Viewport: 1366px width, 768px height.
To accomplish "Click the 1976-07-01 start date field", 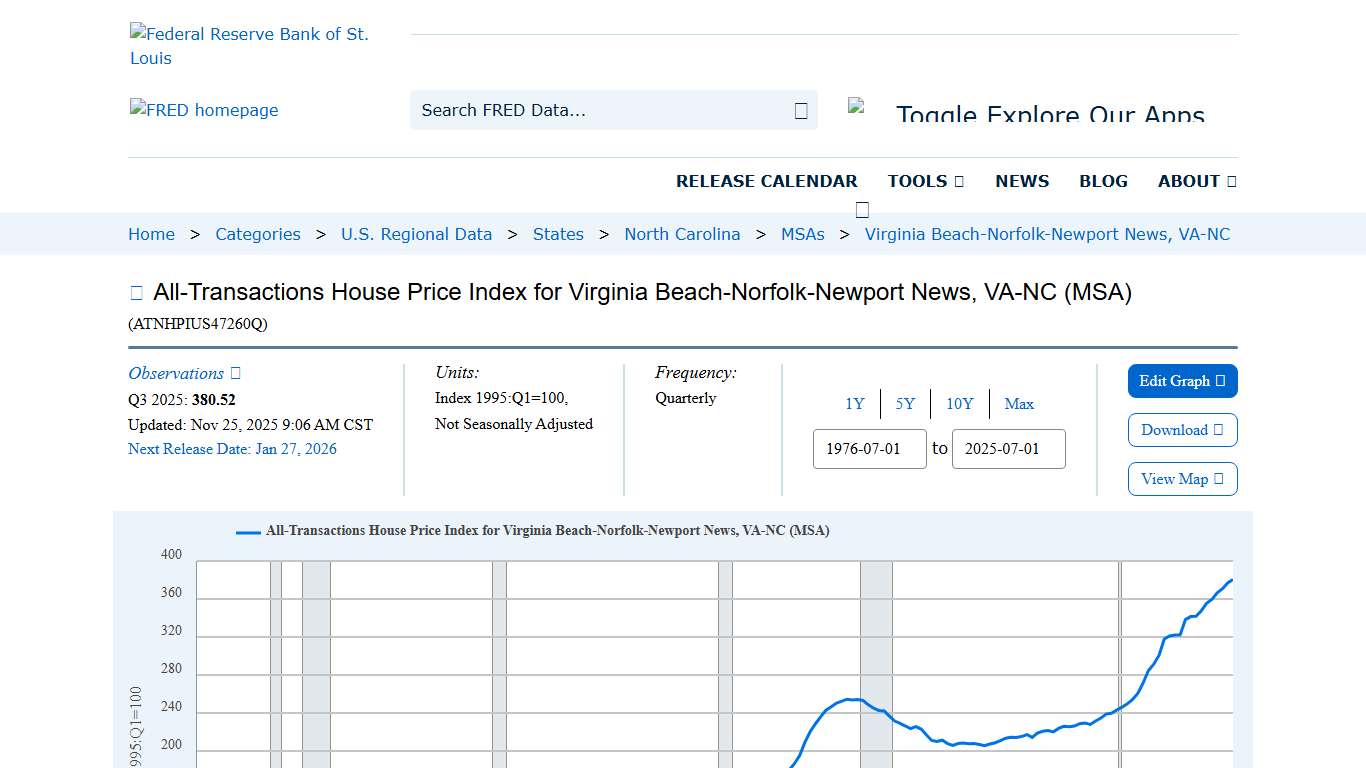I will click(869, 449).
